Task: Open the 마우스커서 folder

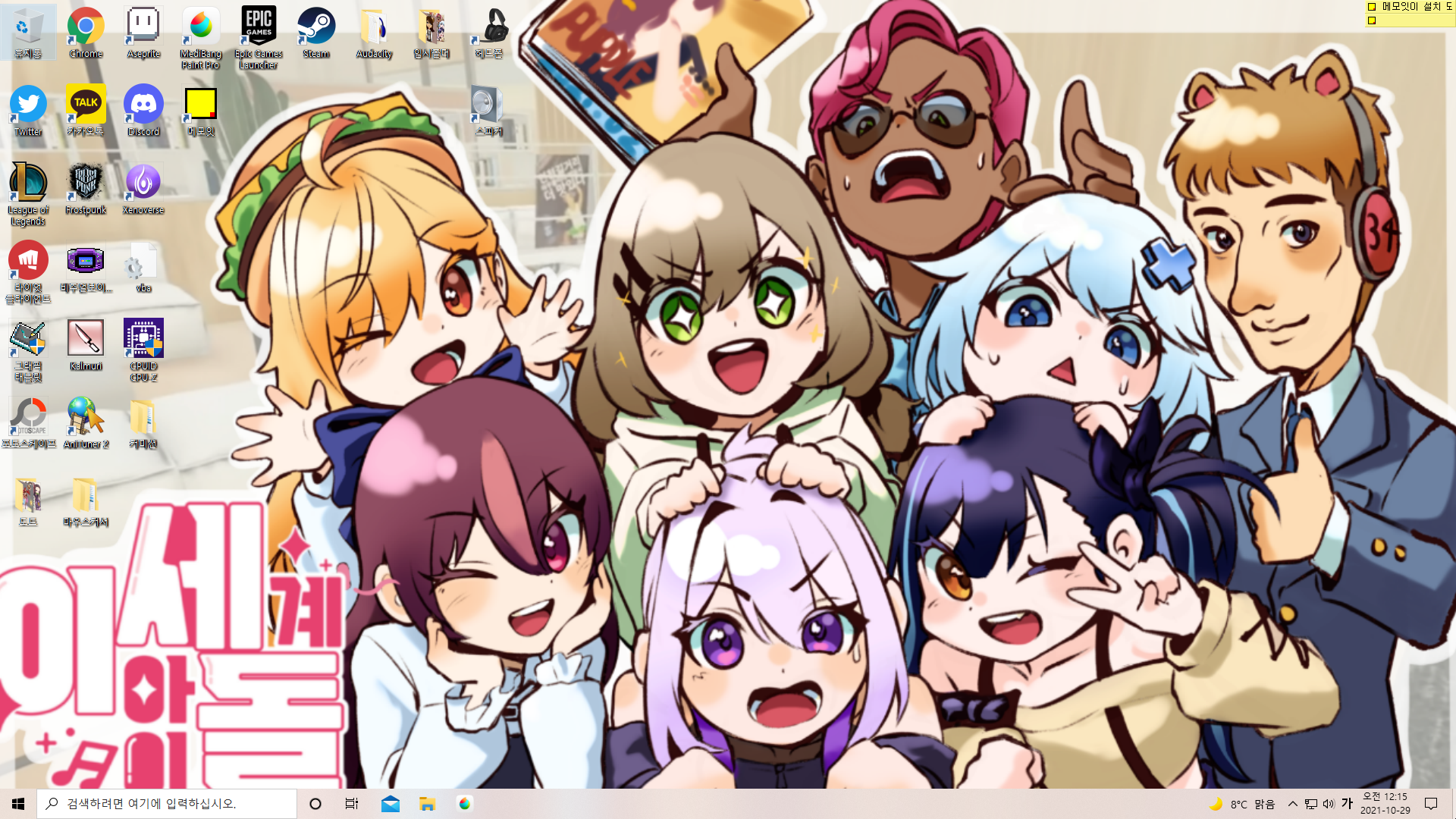Action: 86,501
